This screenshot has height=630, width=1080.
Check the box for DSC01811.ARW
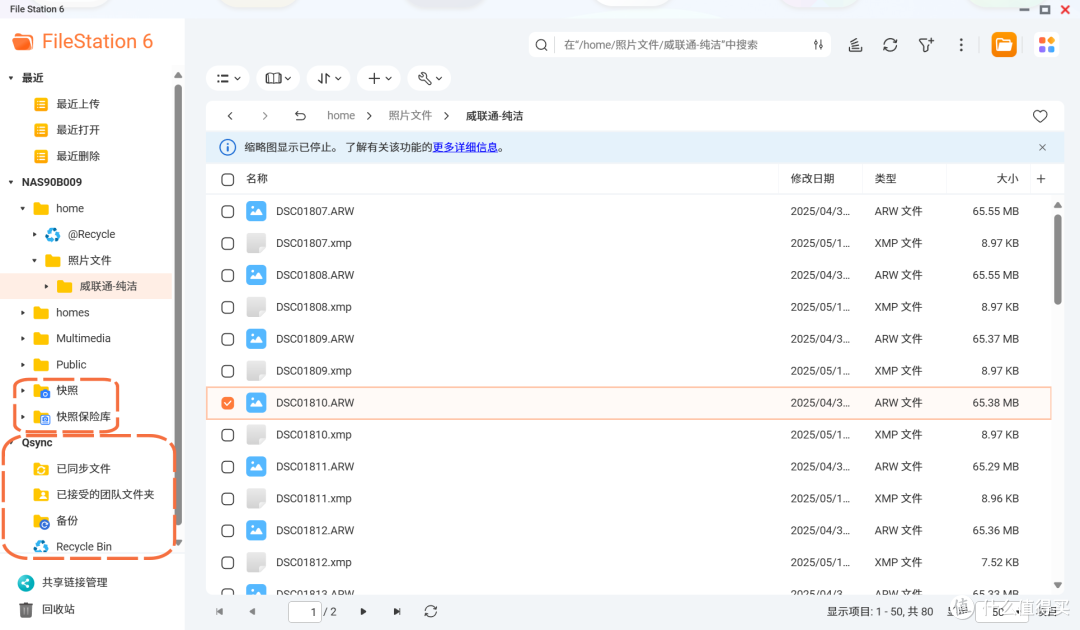(x=227, y=467)
